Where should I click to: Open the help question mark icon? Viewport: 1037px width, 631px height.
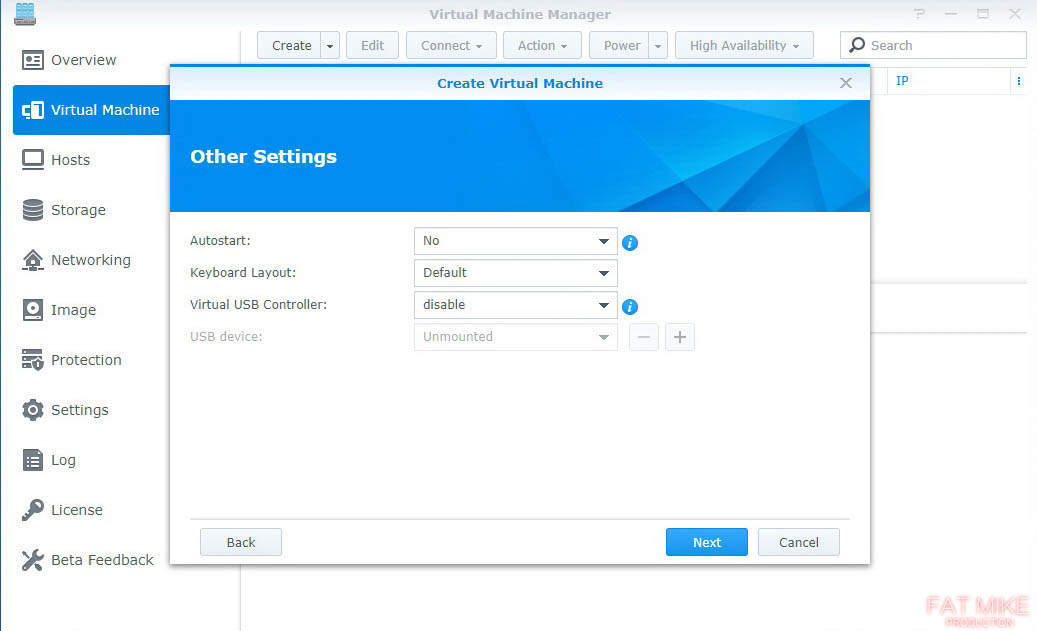click(x=919, y=13)
